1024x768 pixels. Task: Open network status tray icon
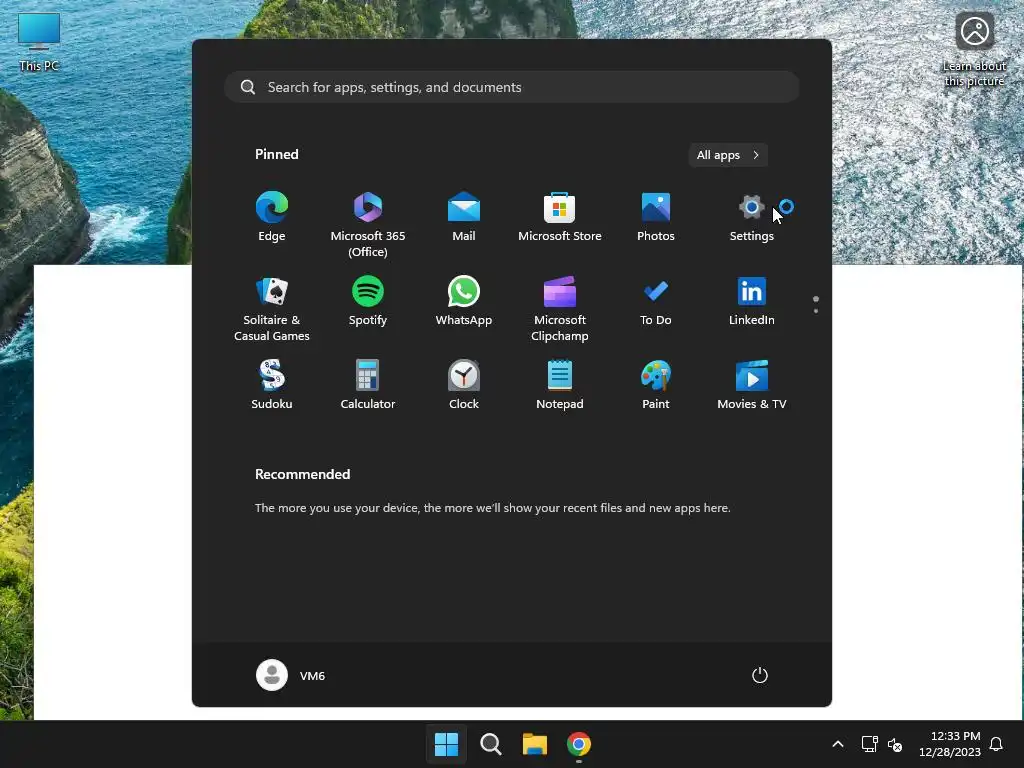point(869,744)
